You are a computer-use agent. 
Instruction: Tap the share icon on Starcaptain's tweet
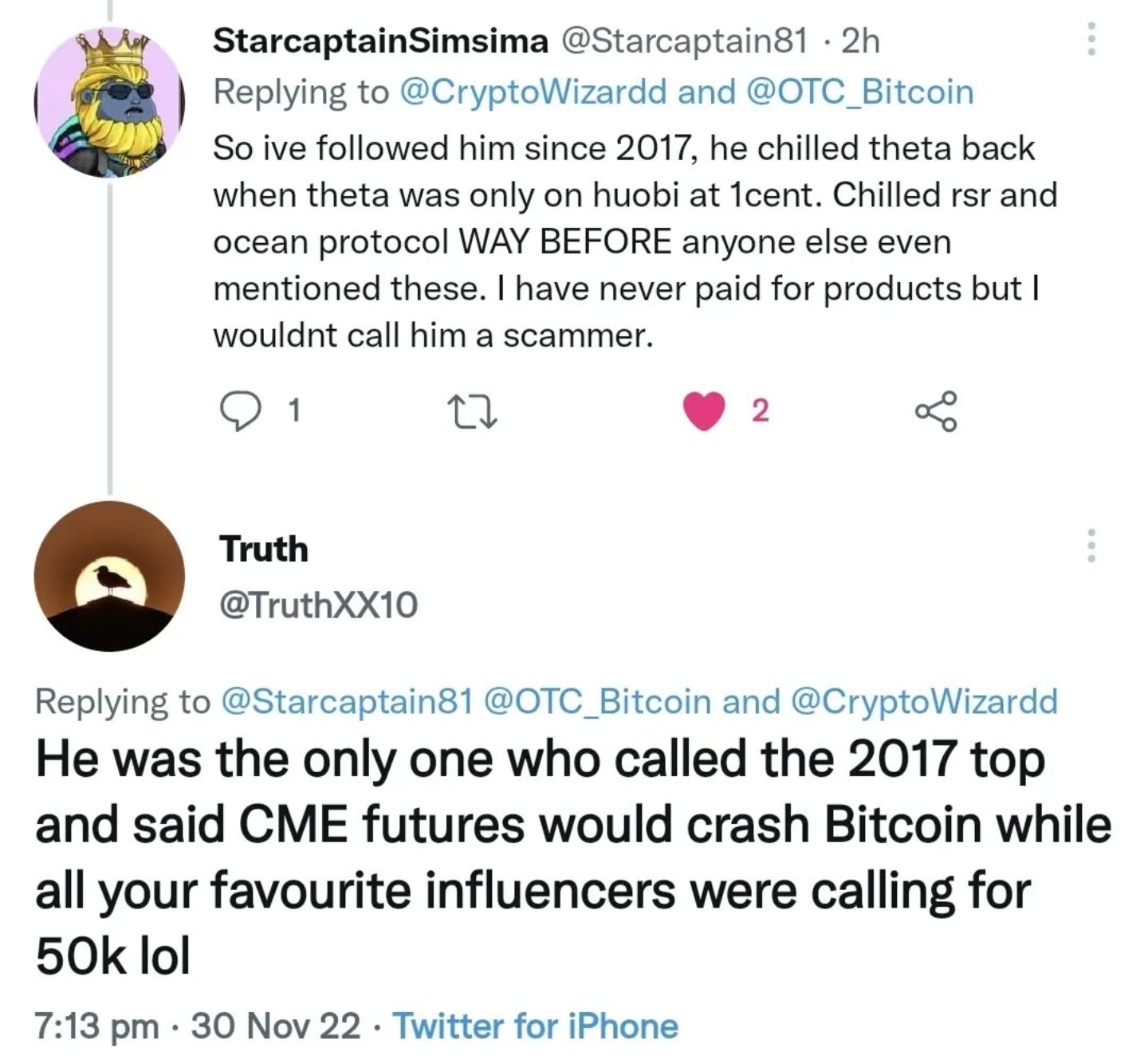tap(935, 411)
